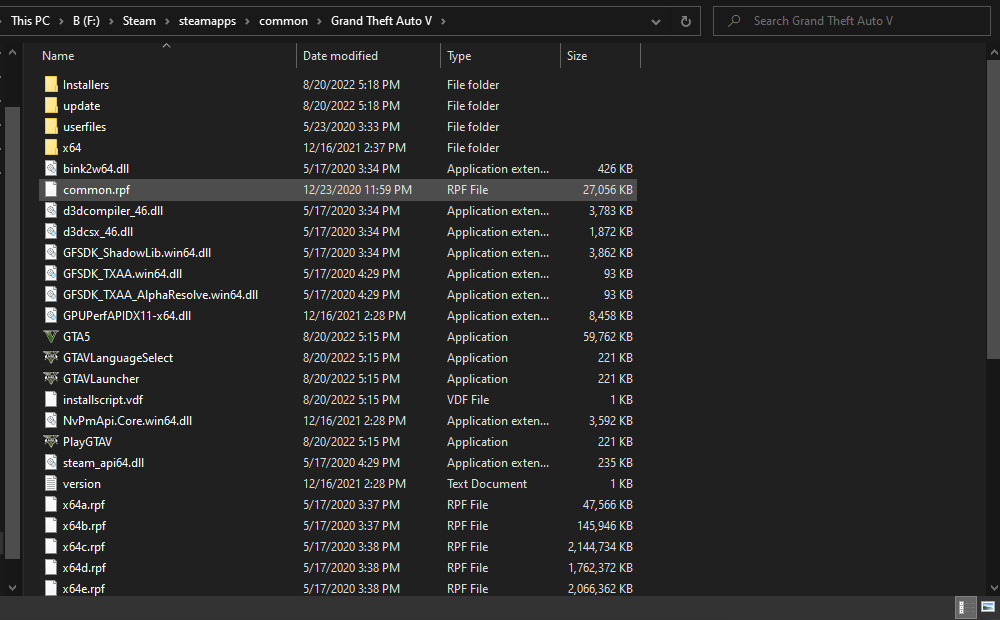The image size is (1000, 620).
Task: Select the x64d.rpf file name
Action: (84, 568)
